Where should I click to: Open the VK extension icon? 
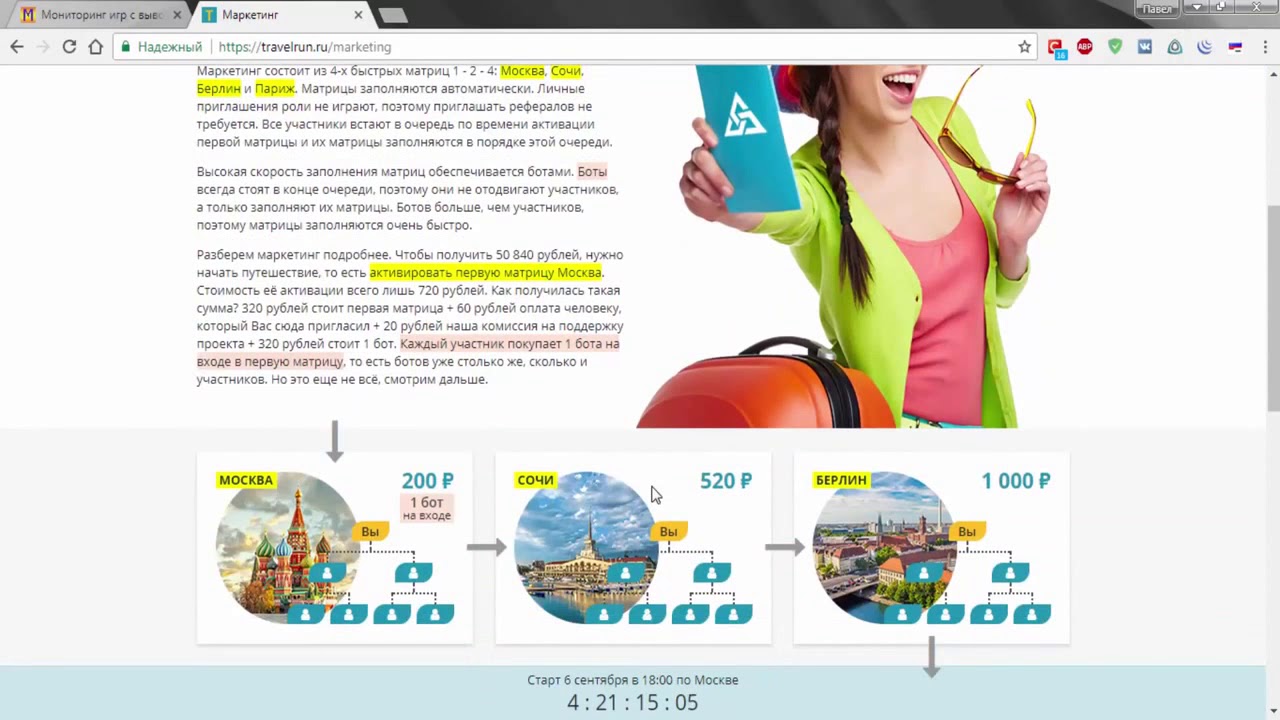click(x=1145, y=47)
